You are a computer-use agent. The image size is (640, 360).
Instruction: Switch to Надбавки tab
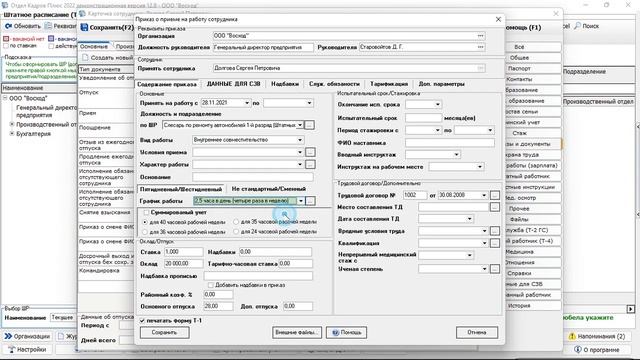(x=285, y=84)
